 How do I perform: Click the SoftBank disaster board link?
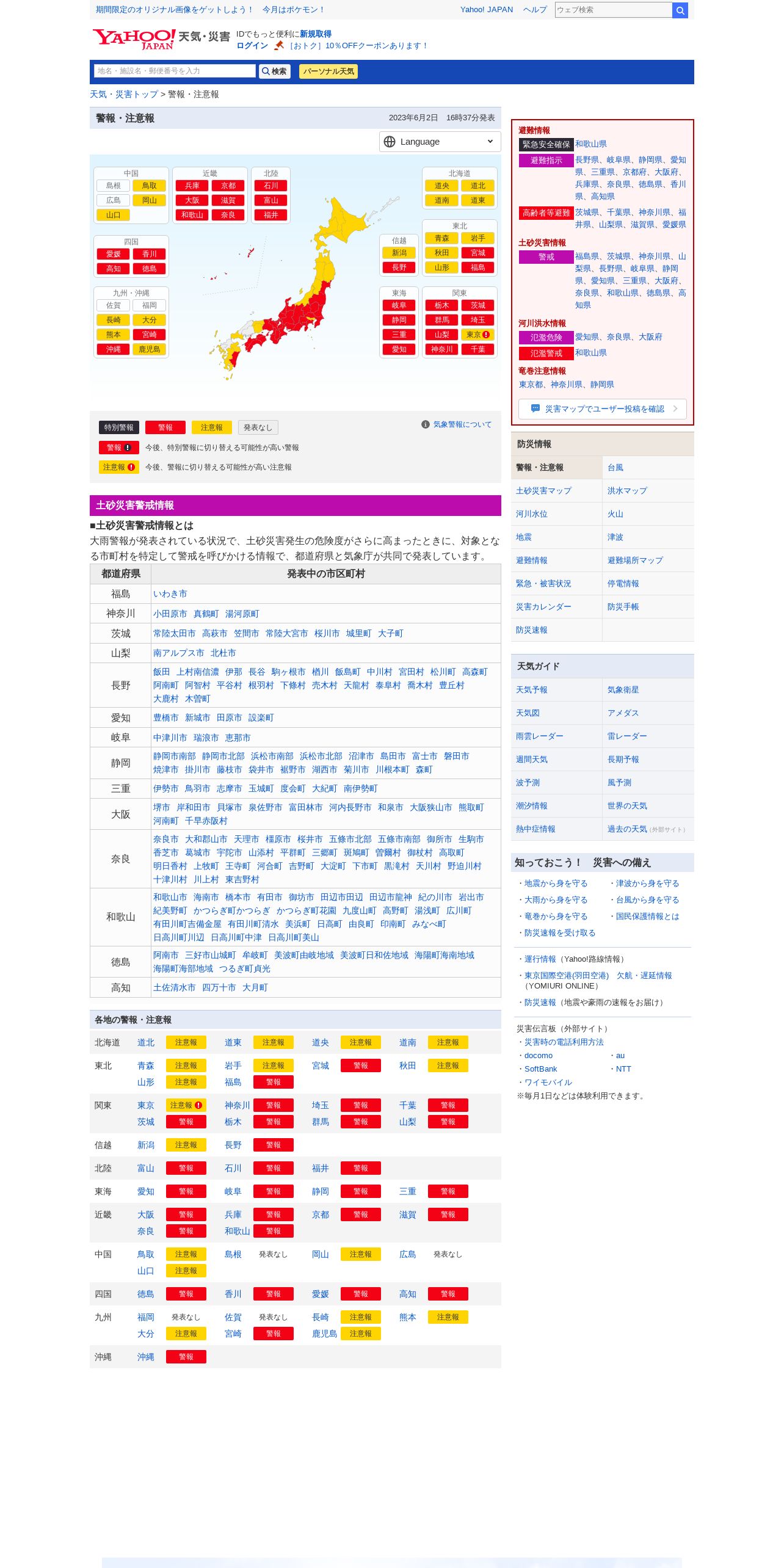541,1069
